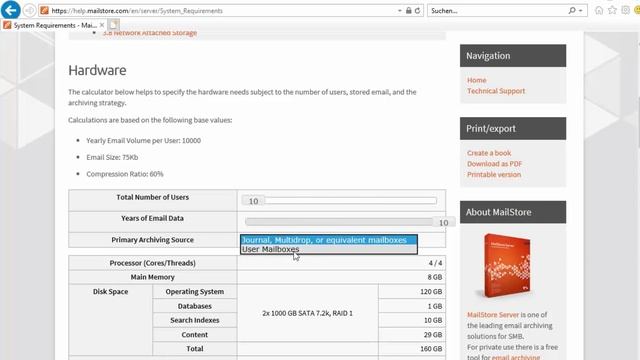Click the MailStore product box image
Screen dimensions: 640x360
pyautogui.click(x=507, y=266)
